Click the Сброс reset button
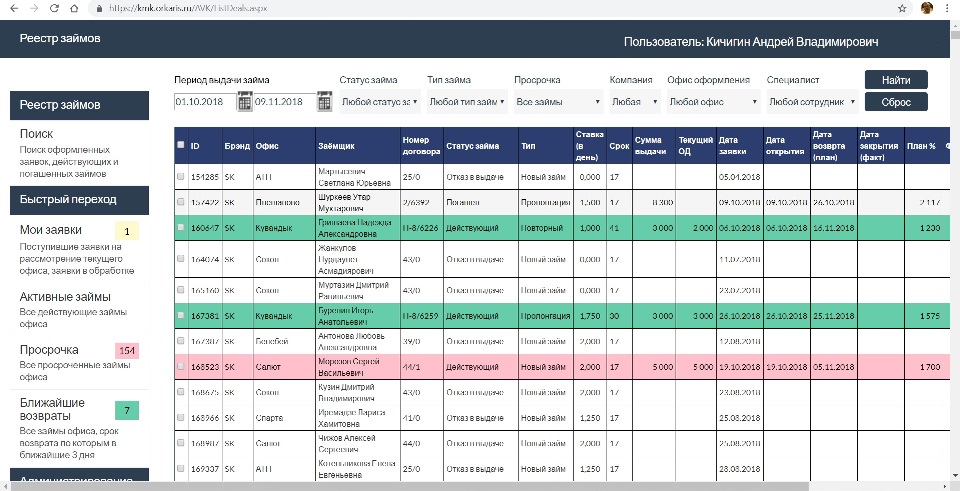The image size is (960, 491). pyautogui.click(x=896, y=102)
